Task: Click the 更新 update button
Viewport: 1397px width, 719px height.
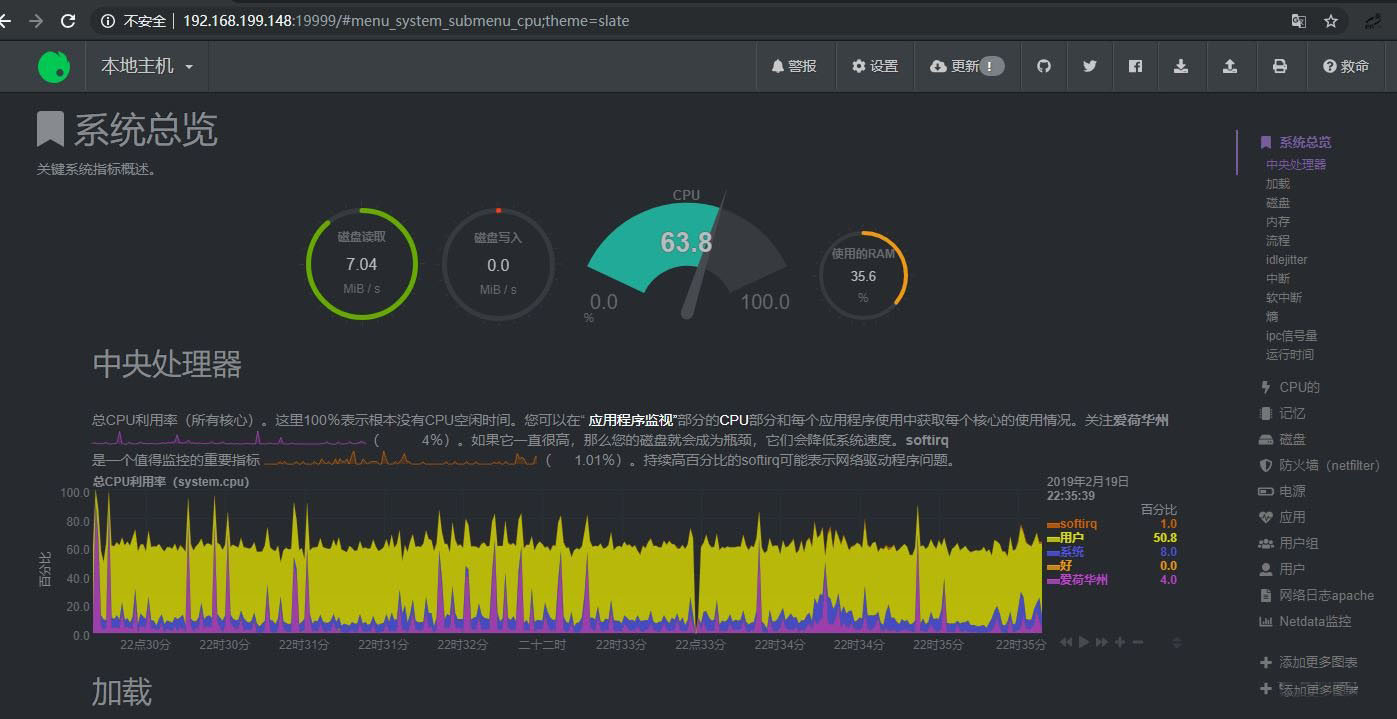Action: pyautogui.click(x=966, y=66)
